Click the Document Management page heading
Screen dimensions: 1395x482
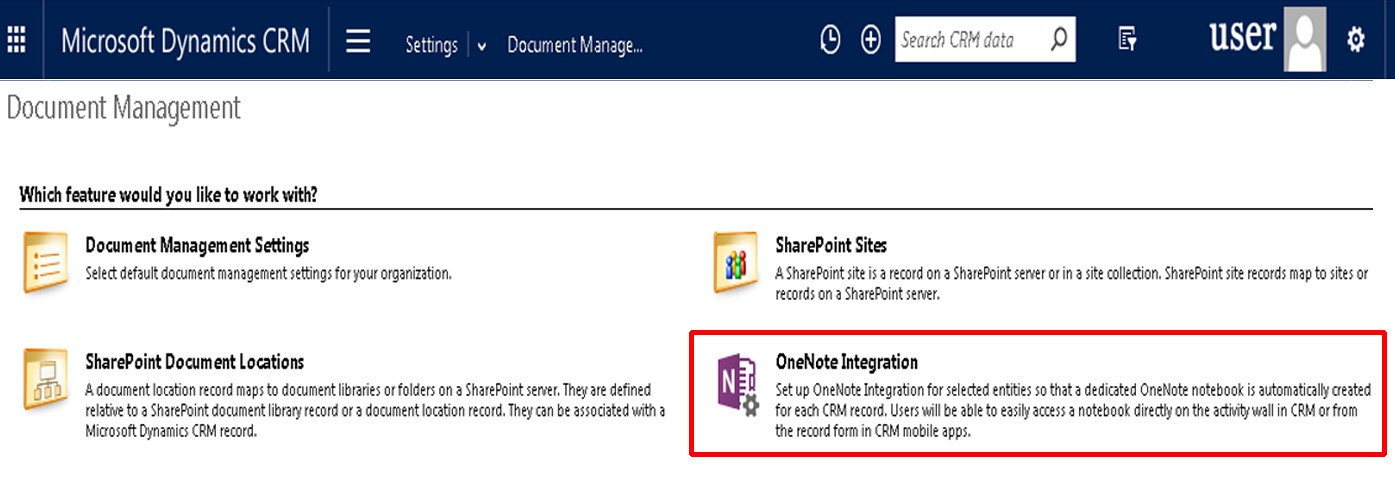(124, 108)
